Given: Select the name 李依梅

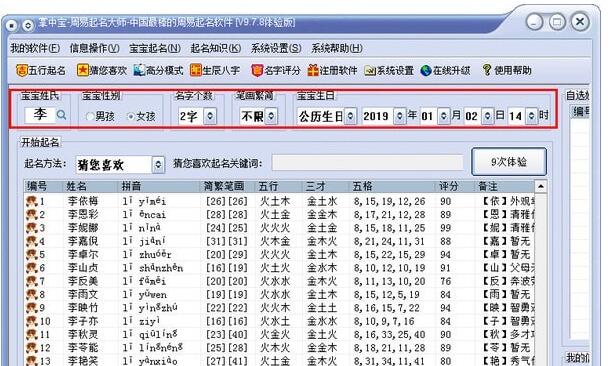Looking at the screenshot, I should point(83,201).
